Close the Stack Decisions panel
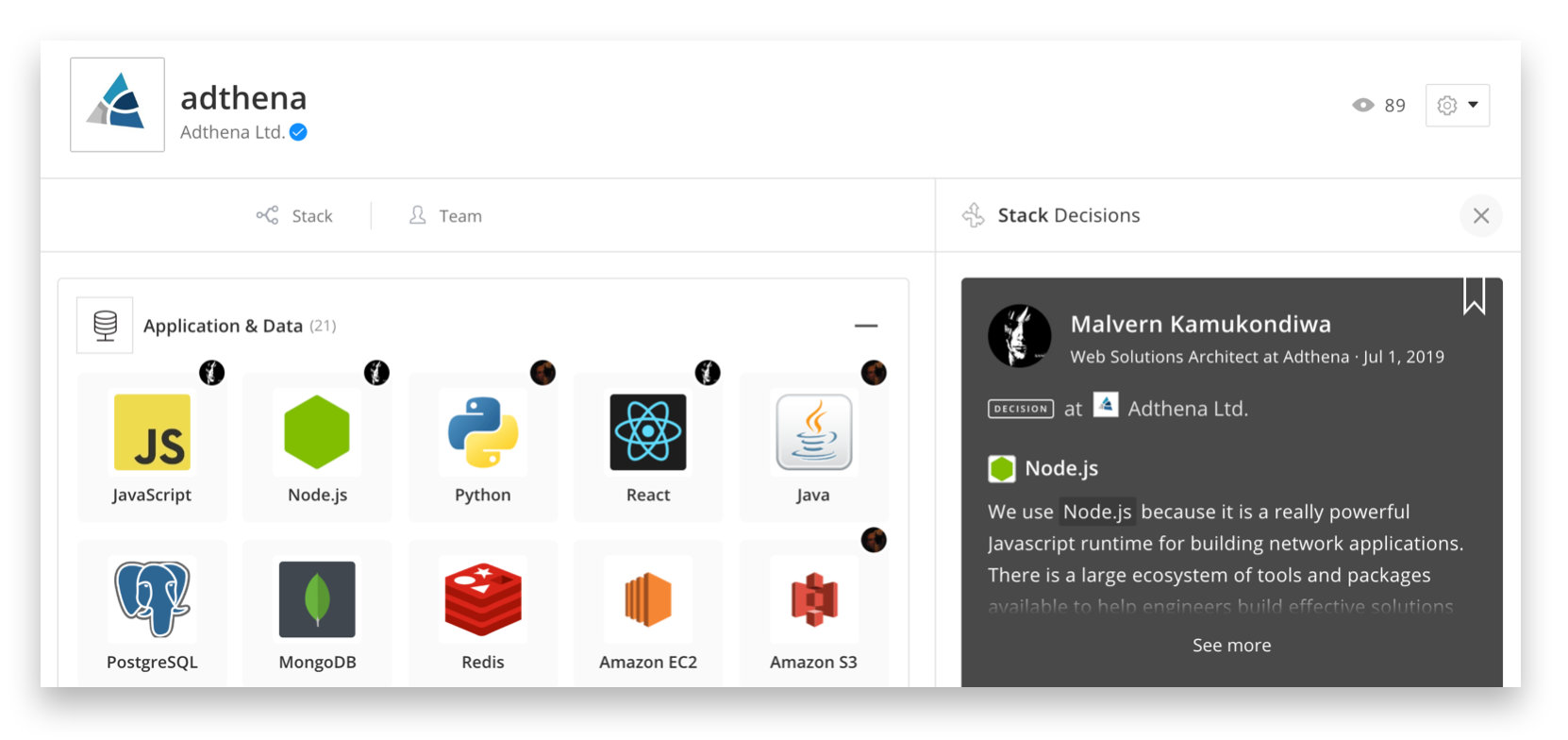This screenshot has height=740, width=1568. point(1481,216)
